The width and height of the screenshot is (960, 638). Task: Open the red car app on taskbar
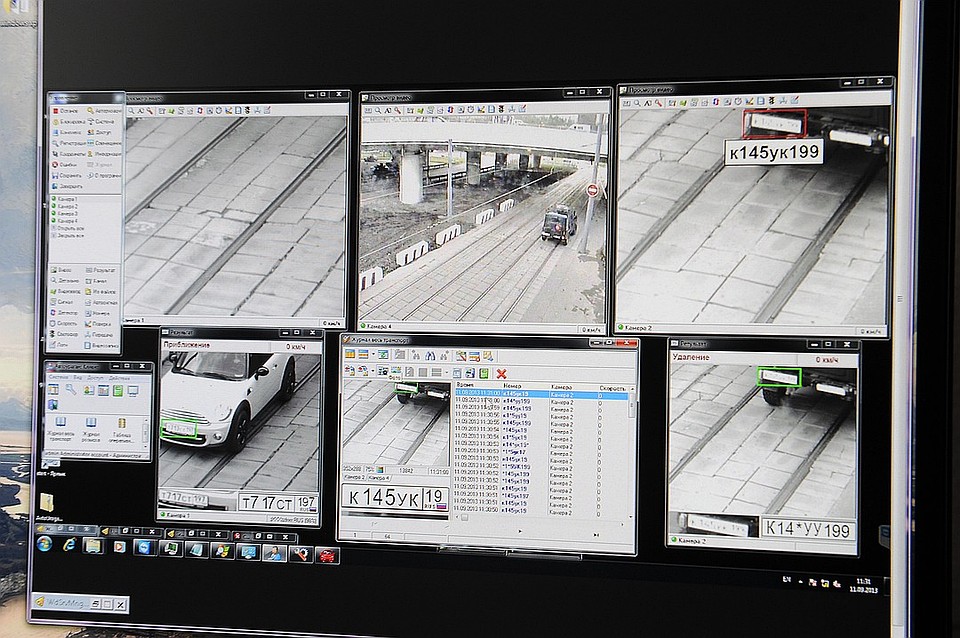[x=327, y=555]
